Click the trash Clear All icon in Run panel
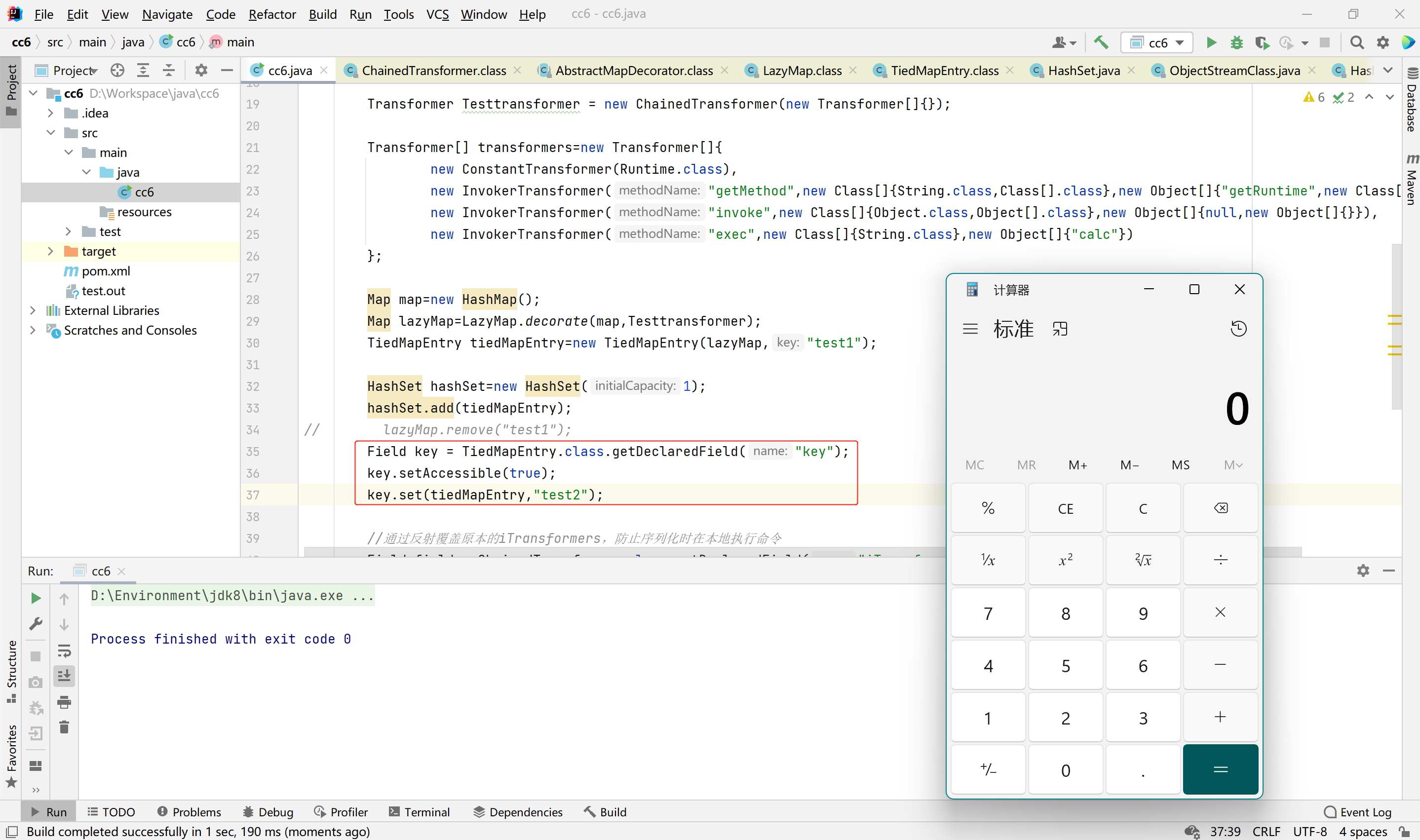Viewport: 1420px width, 840px height. [64, 727]
